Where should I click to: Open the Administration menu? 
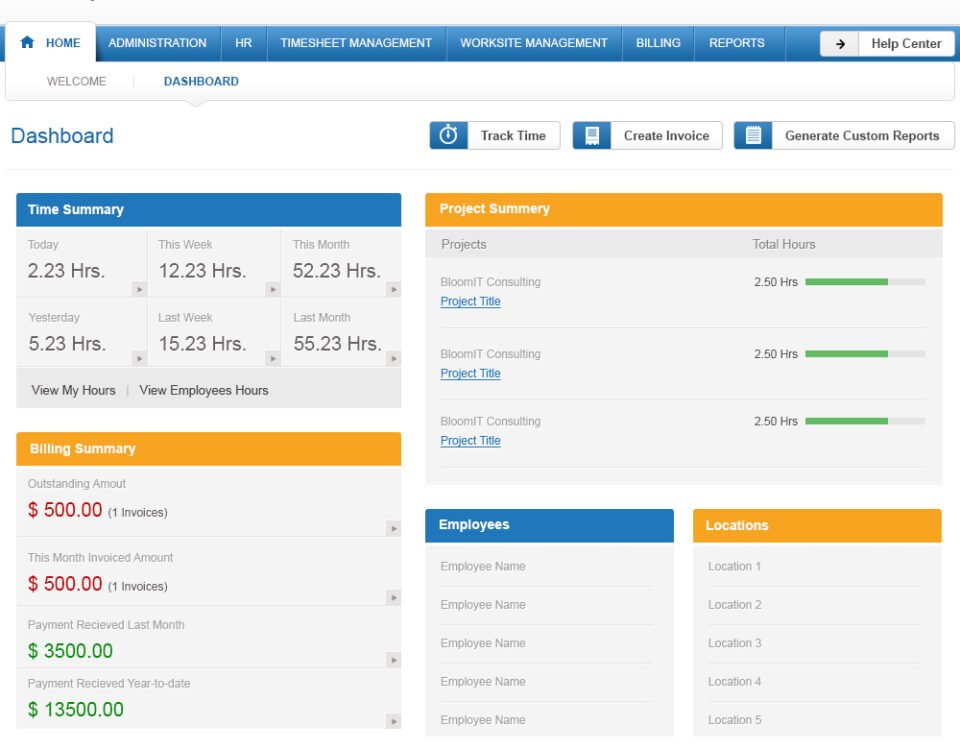point(157,43)
